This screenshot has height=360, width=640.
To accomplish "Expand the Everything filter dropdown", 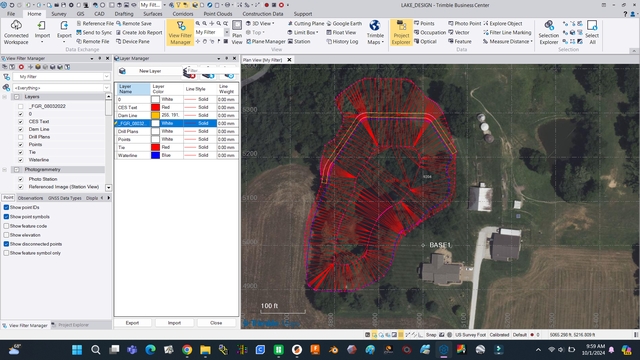I will [x=62, y=88].
